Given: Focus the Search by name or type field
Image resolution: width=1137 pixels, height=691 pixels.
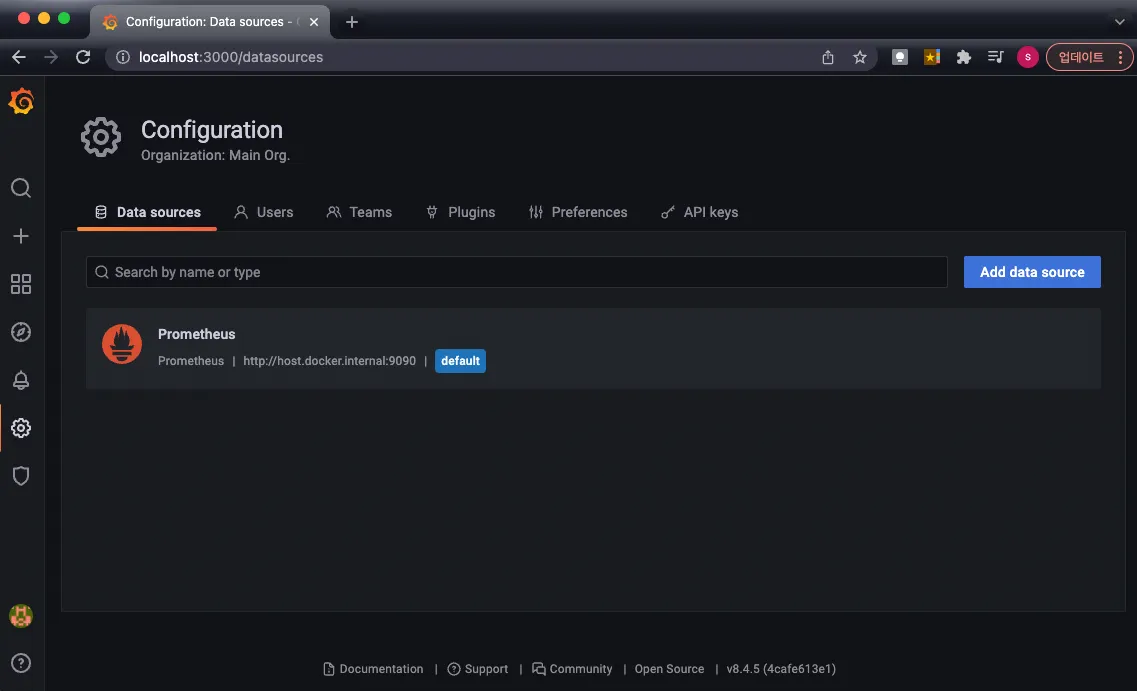Looking at the screenshot, I should tap(516, 272).
